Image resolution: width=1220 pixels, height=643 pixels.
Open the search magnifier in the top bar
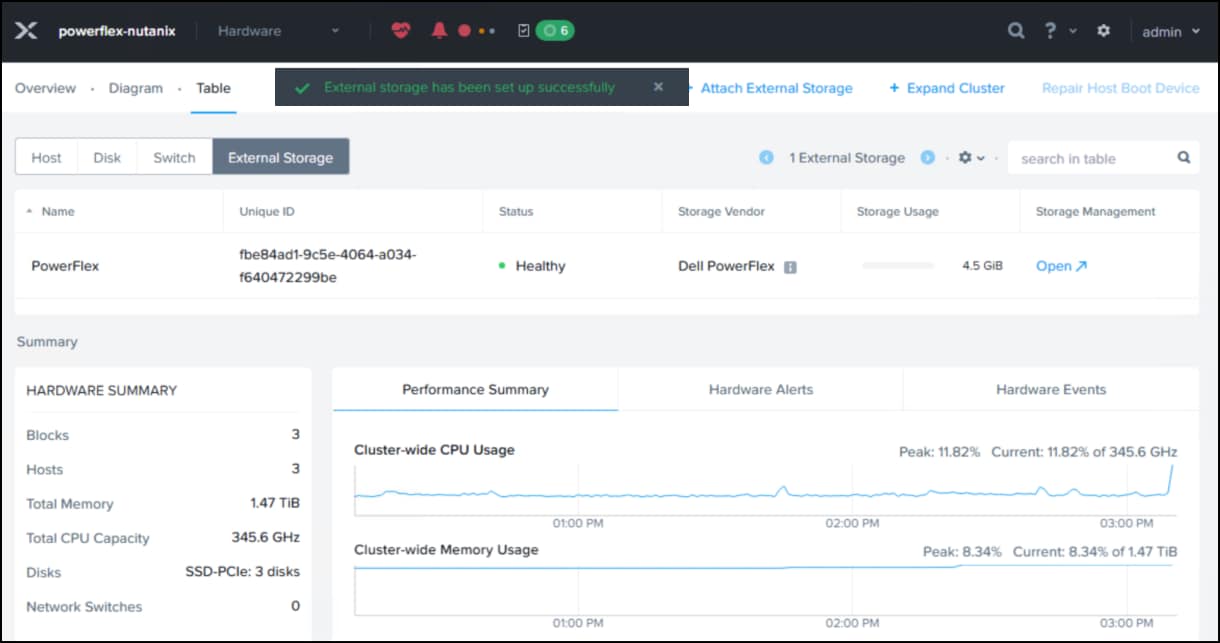point(1016,31)
